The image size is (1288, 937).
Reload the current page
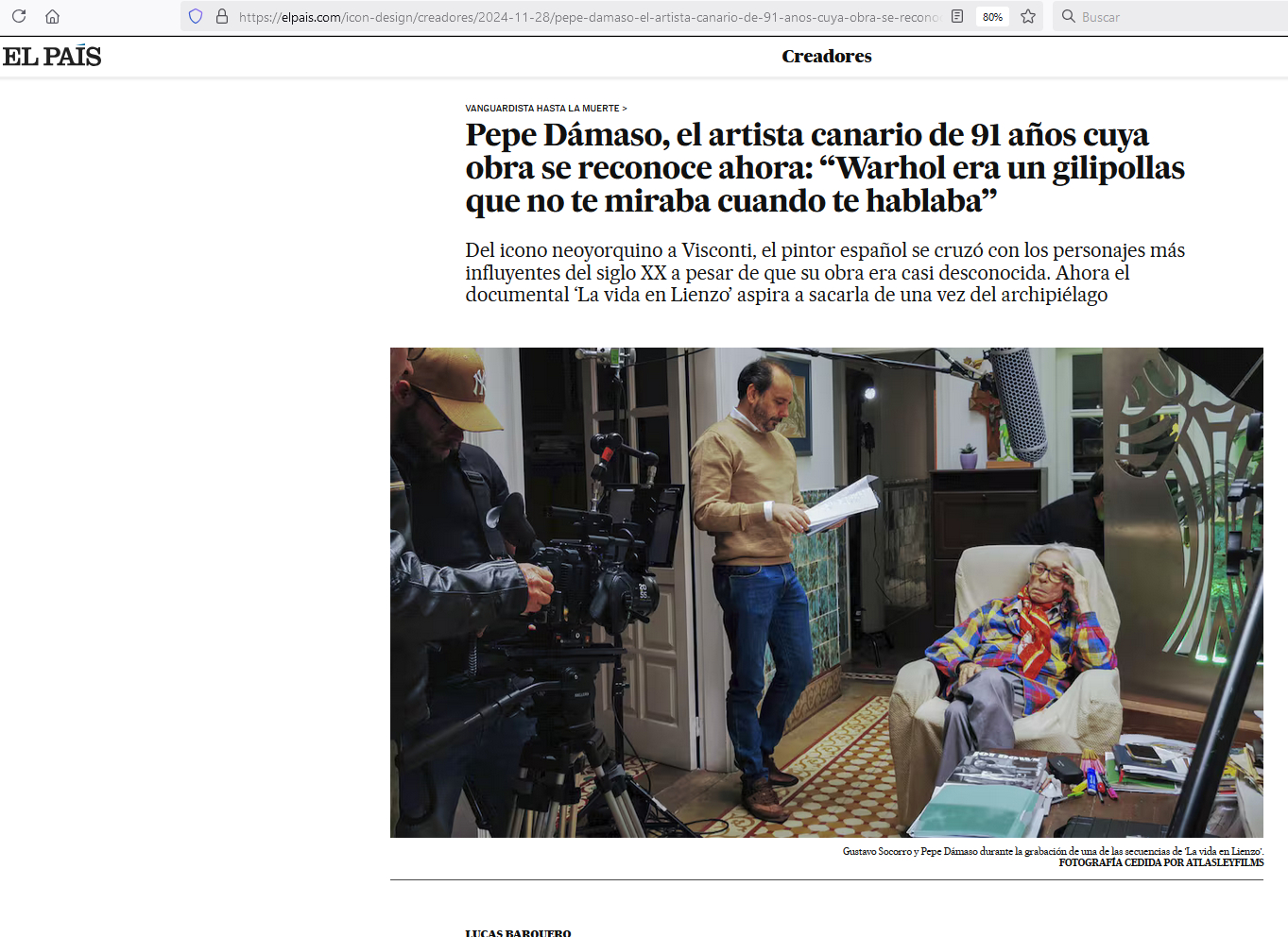point(19,16)
